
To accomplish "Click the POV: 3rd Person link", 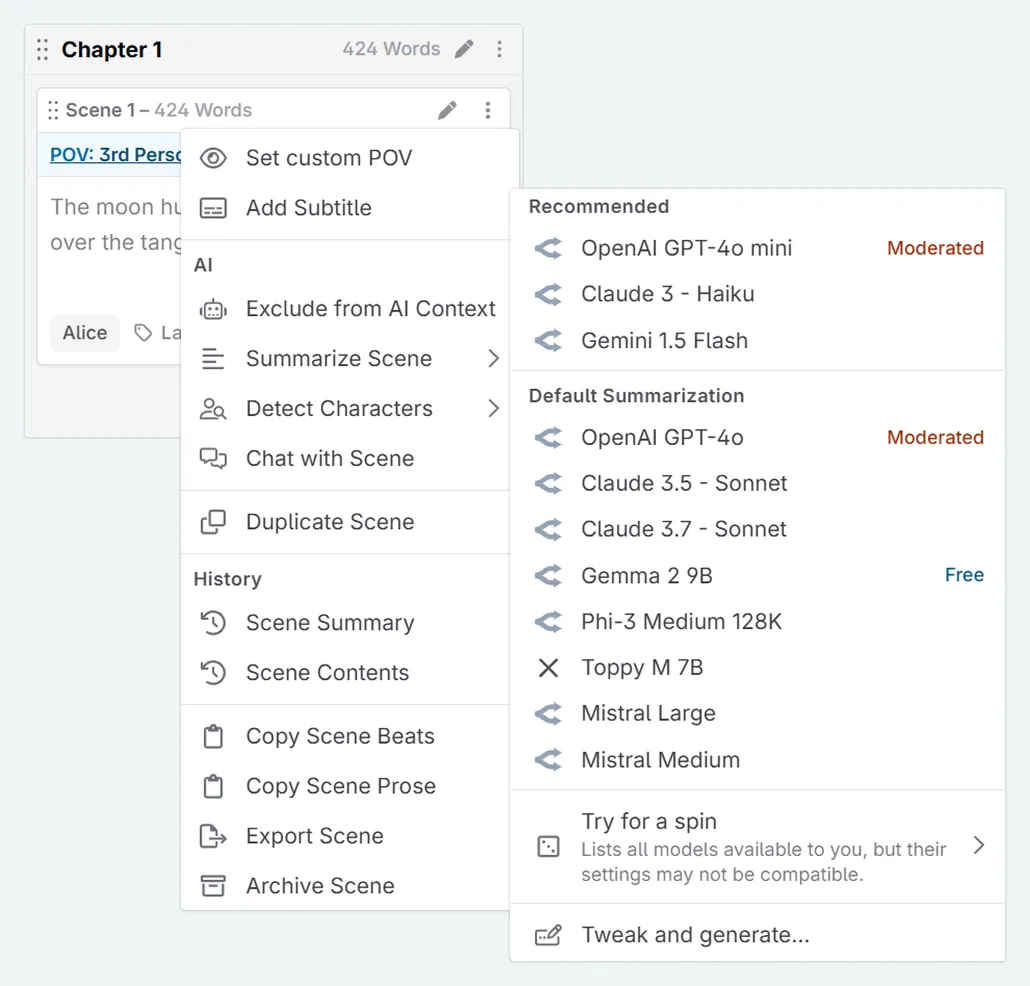I will 116,155.
